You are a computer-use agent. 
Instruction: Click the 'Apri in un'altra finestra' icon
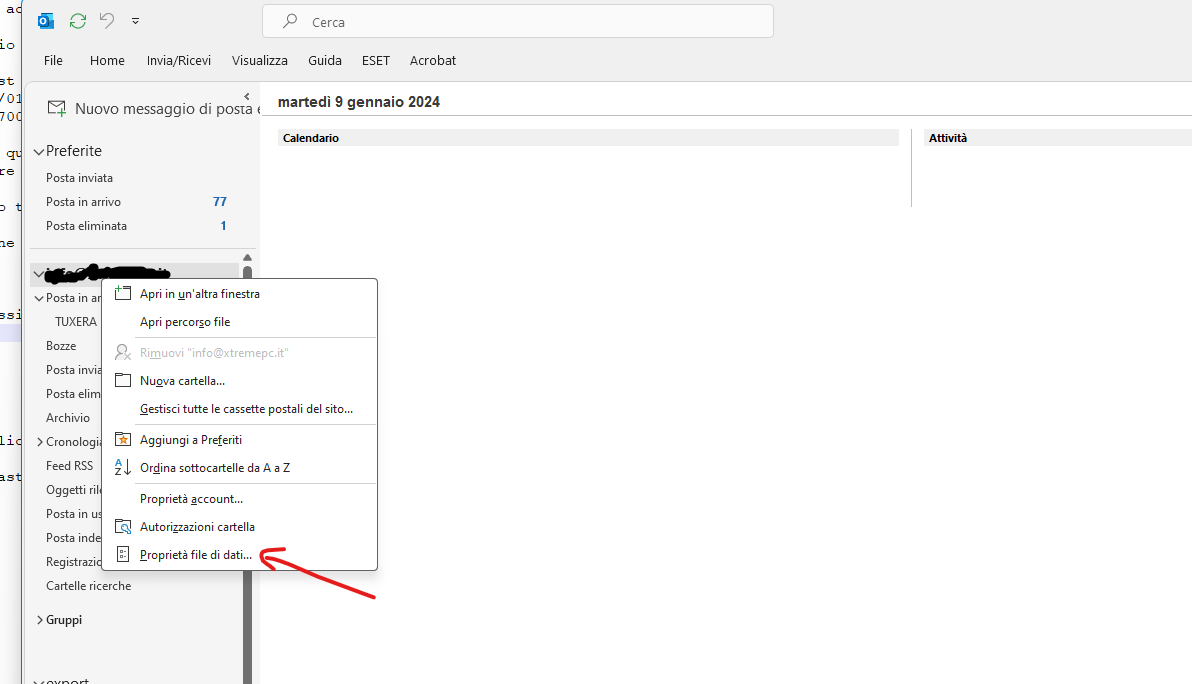point(123,294)
